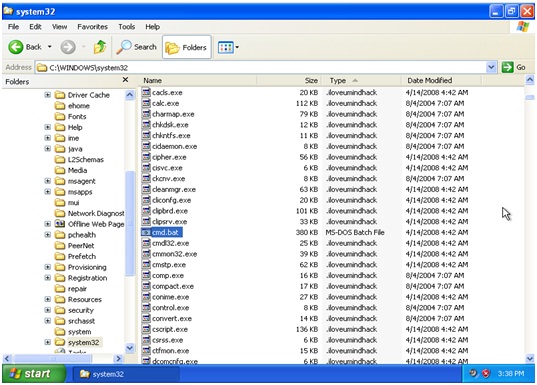
Task: Select the csrss.exe file name
Action: pyautogui.click(x=168, y=340)
